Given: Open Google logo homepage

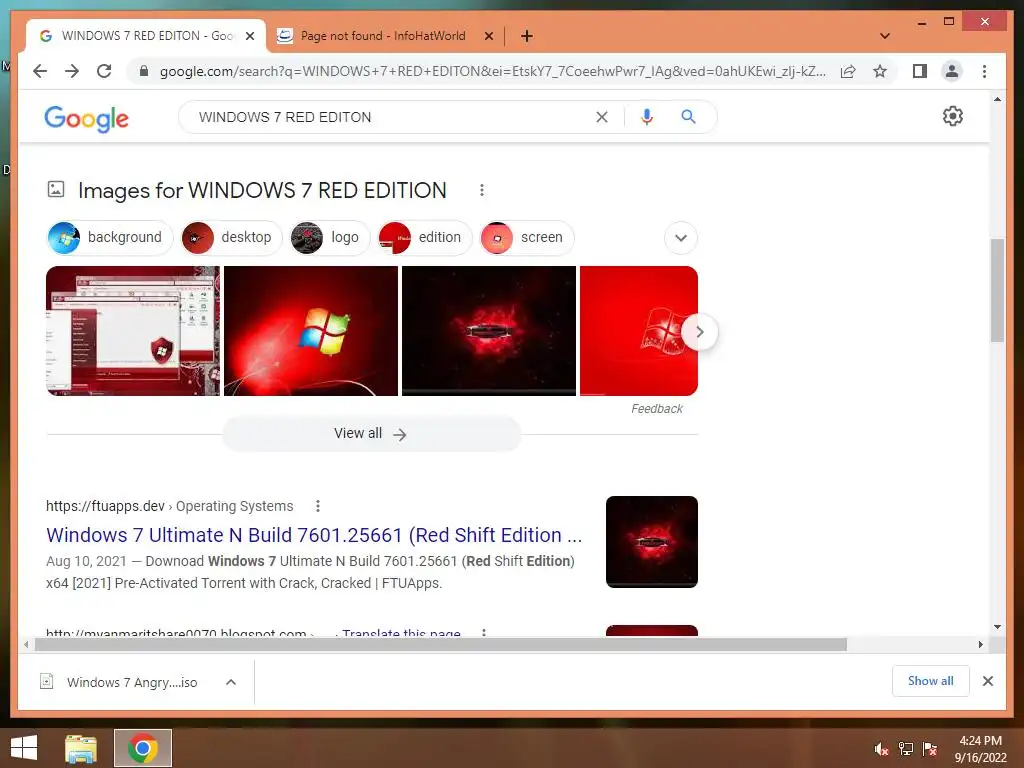Looking at the screenshot, I should click(86, 118).
